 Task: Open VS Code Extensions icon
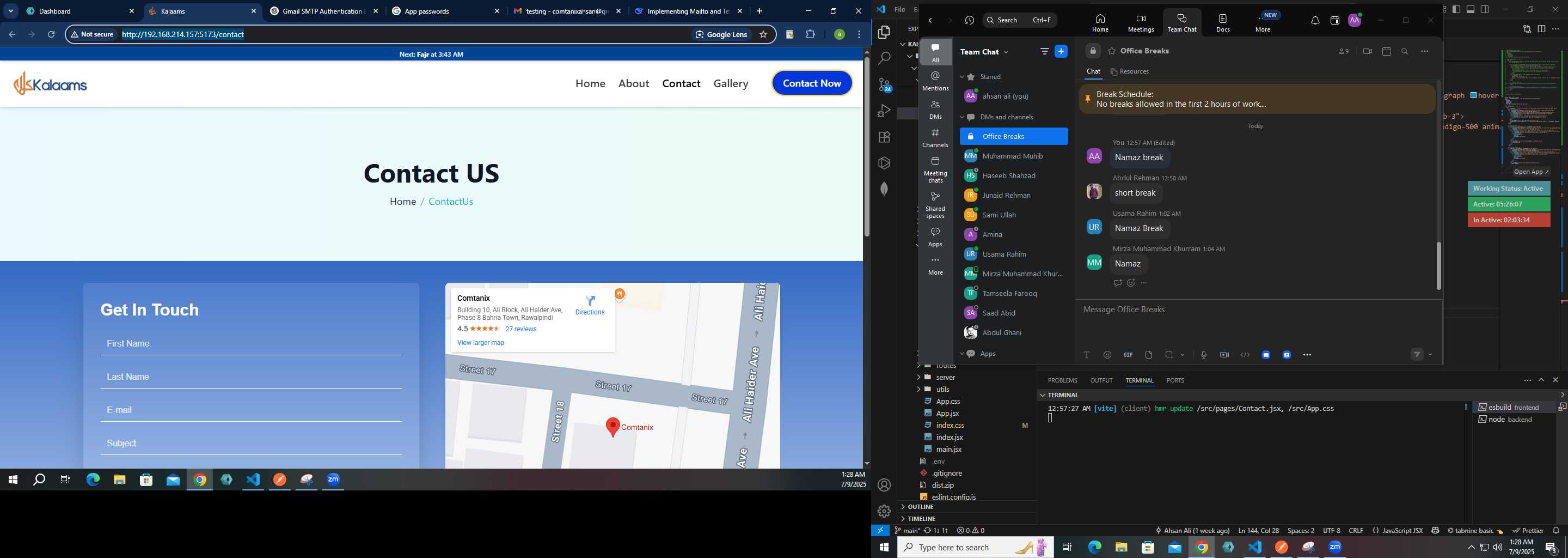coord(884,137)
